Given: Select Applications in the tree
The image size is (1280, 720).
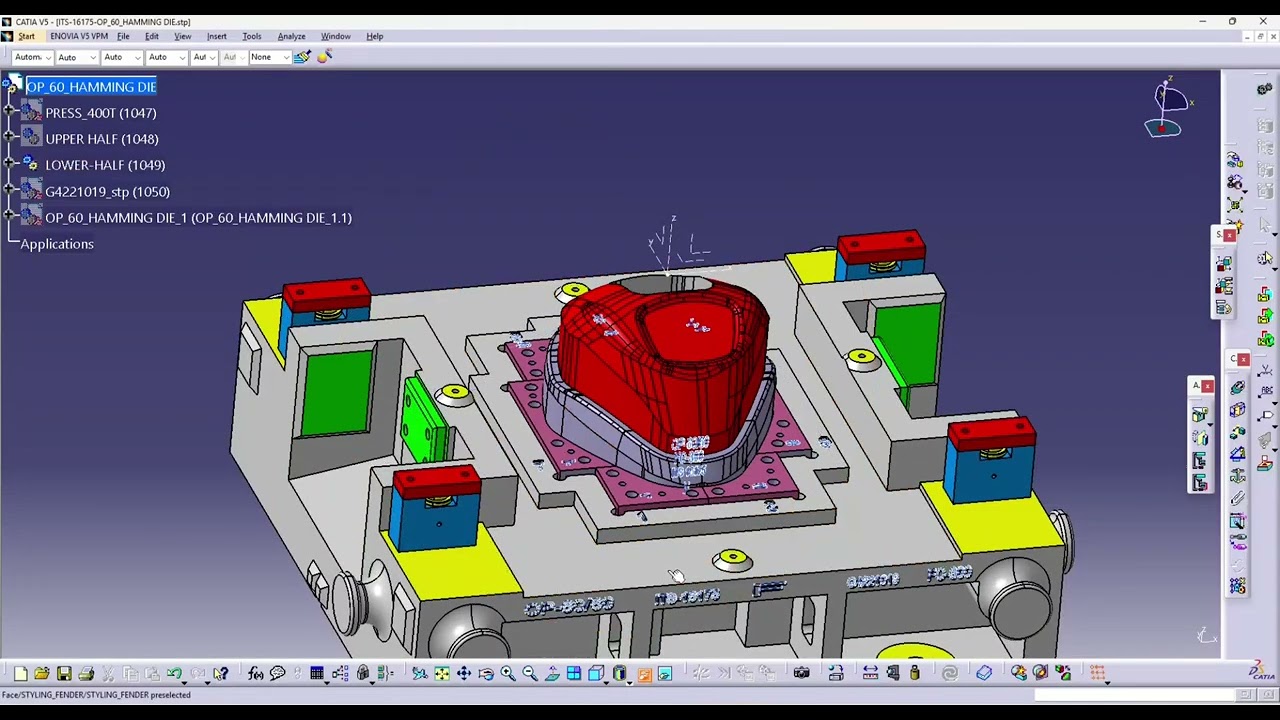Looking at the screenshot, I should pos(57,244).
